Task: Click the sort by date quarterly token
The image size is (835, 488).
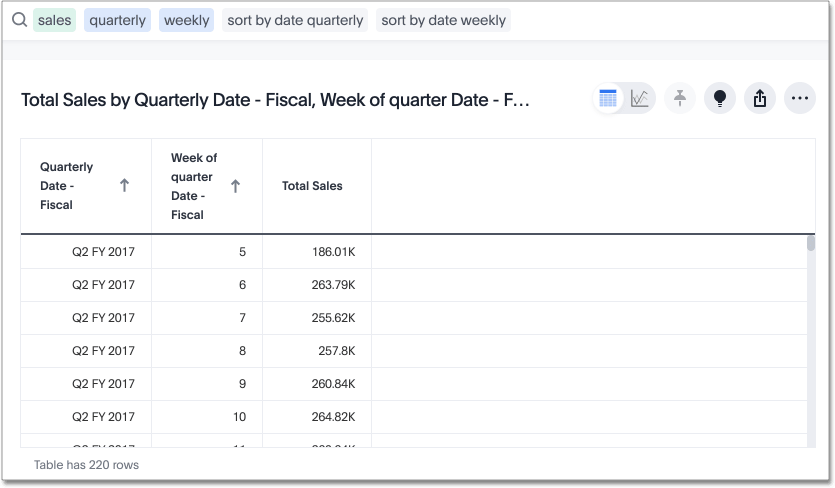Action: (x=295, y=20)
